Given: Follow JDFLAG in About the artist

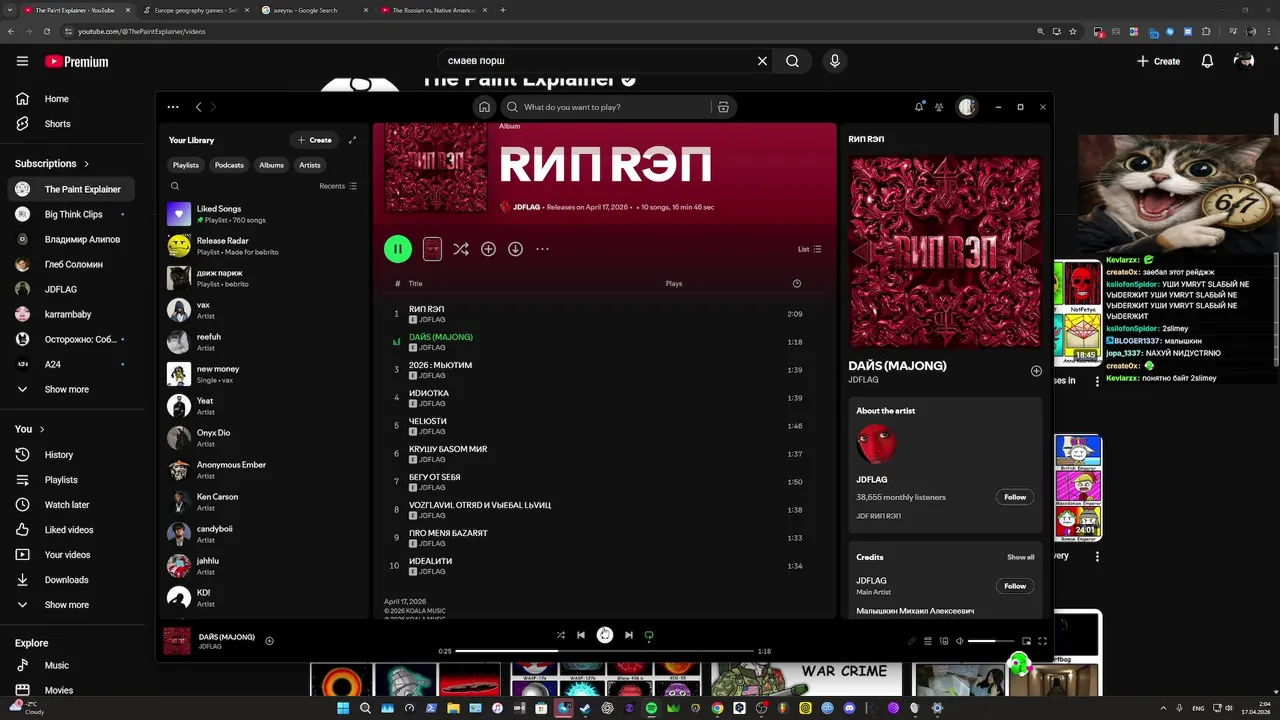Looking at the screenshot, I should pos(1015,497).
